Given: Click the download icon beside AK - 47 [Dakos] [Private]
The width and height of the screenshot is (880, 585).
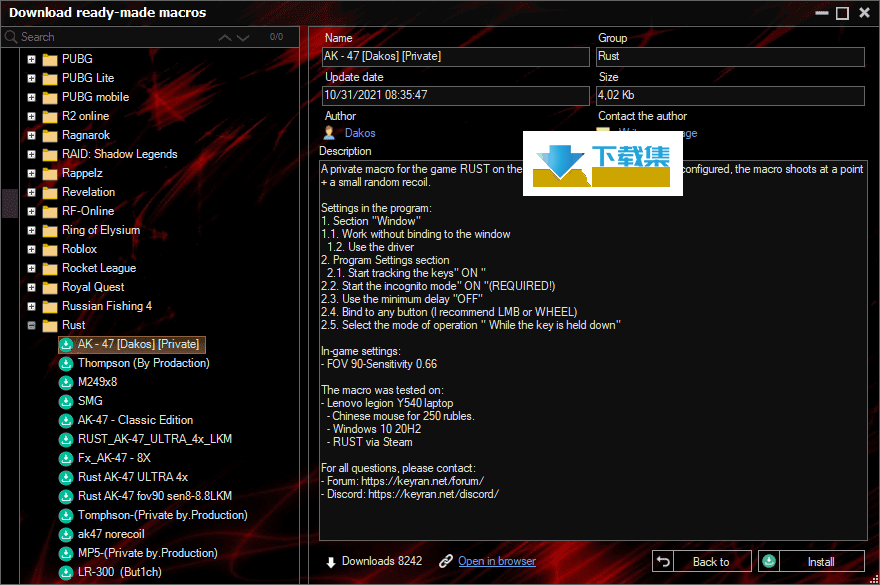Looking at the screenshot, I should coord(66,344).
